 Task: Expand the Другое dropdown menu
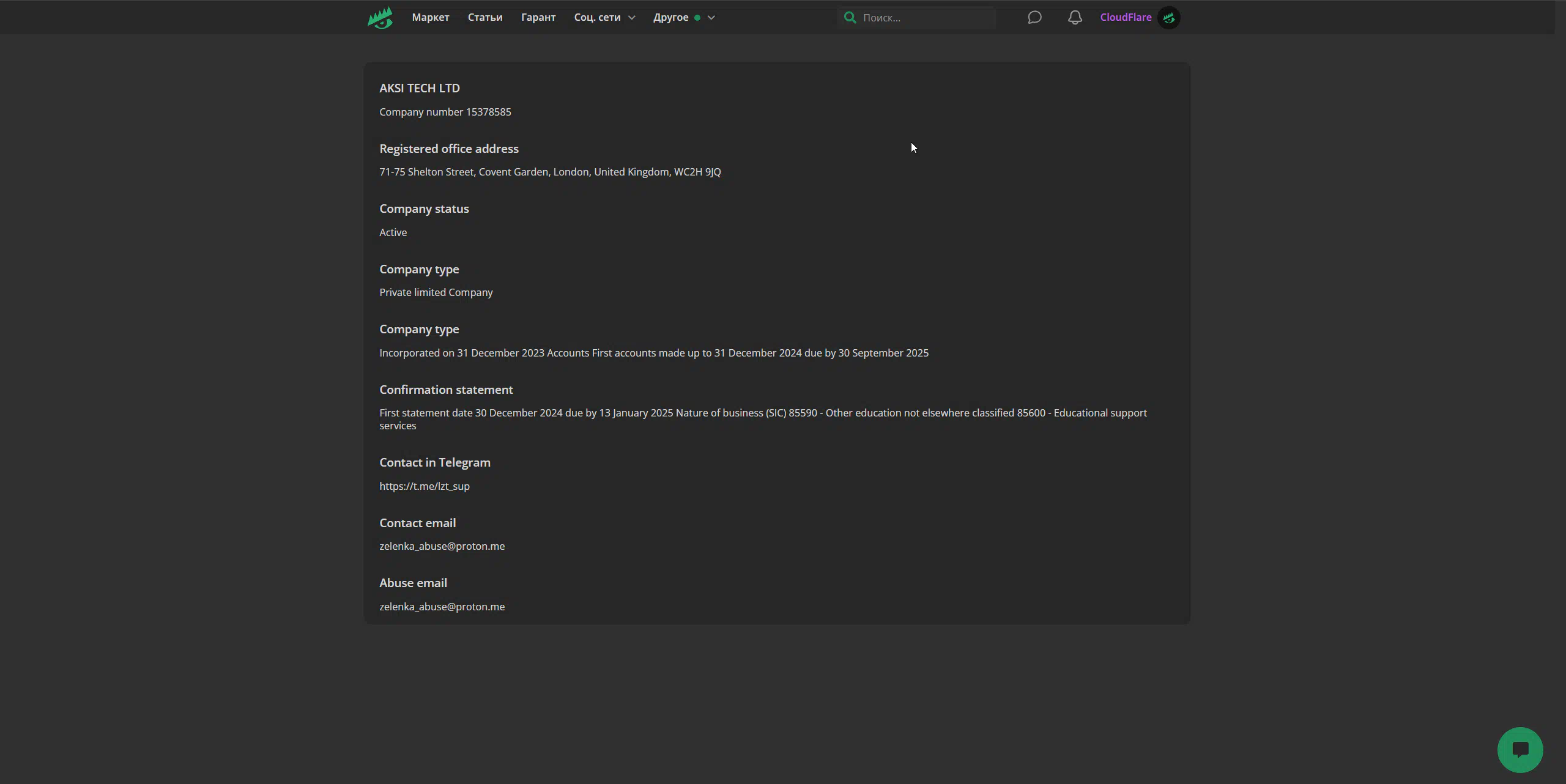pos(684,17)
